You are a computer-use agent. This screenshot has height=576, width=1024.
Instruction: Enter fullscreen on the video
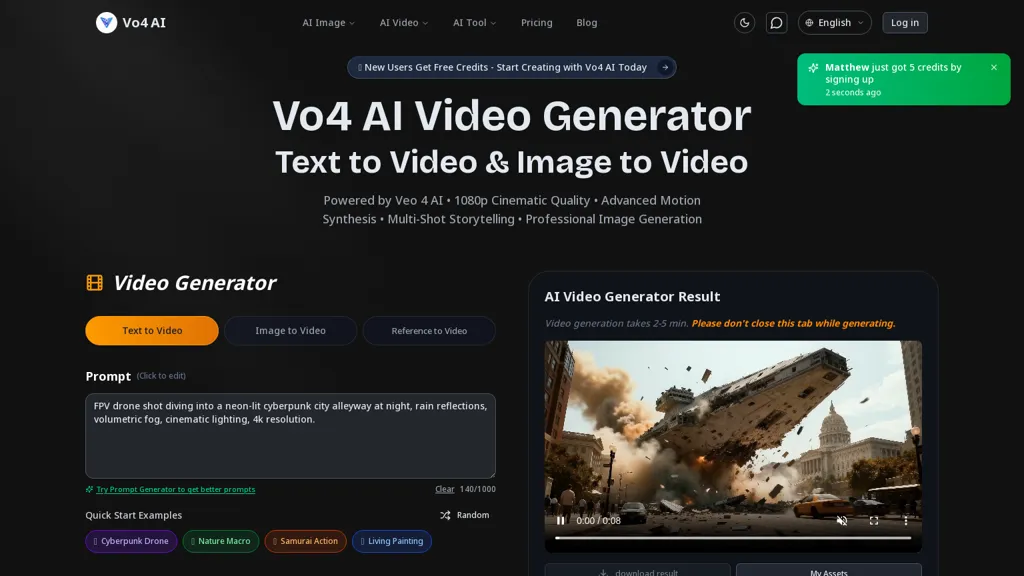(874, 520)
